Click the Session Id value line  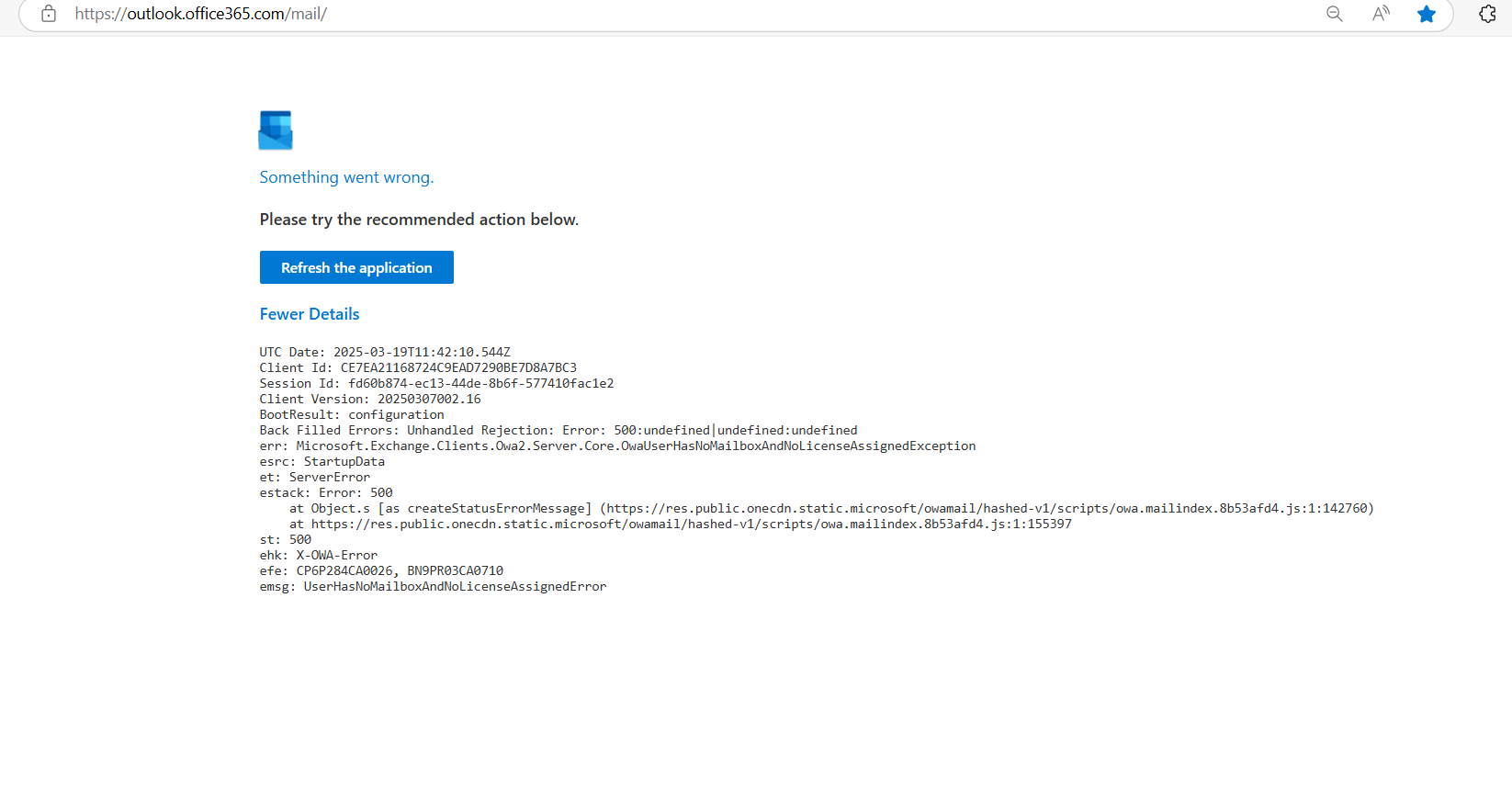tap(436, 383)
